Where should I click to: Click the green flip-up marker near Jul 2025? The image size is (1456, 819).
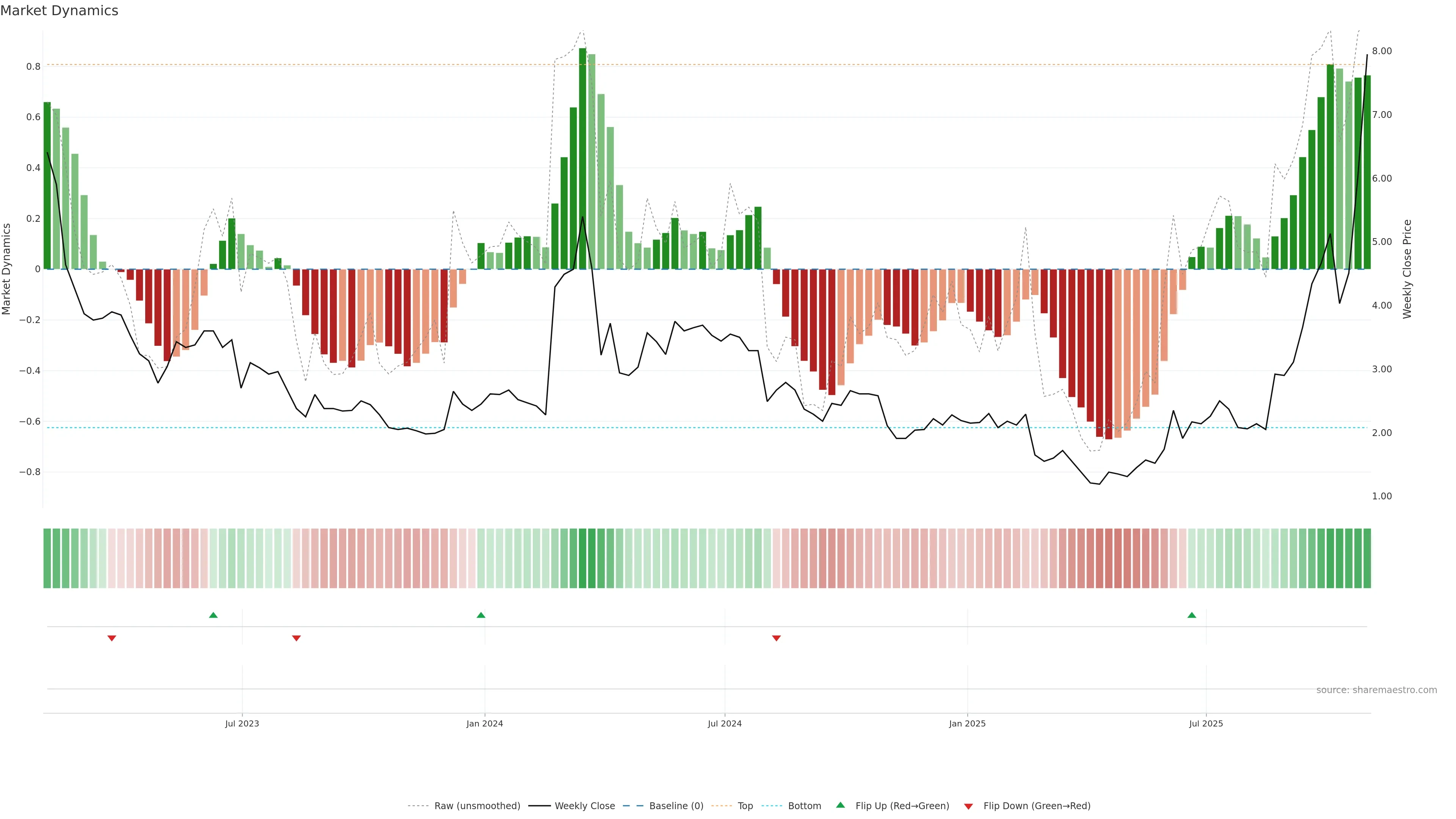point(1191,615)
